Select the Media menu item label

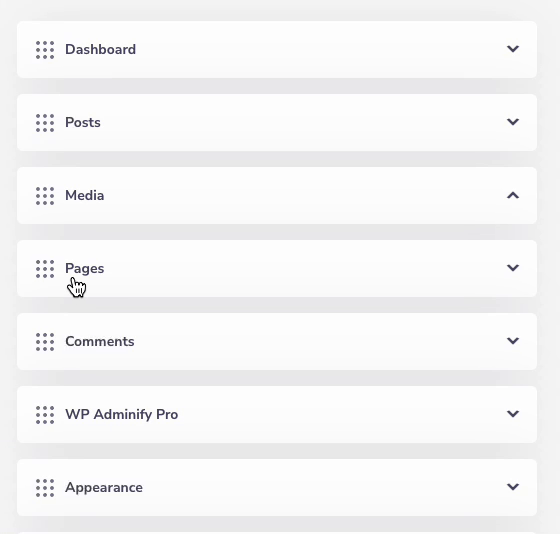click(85, 195)
